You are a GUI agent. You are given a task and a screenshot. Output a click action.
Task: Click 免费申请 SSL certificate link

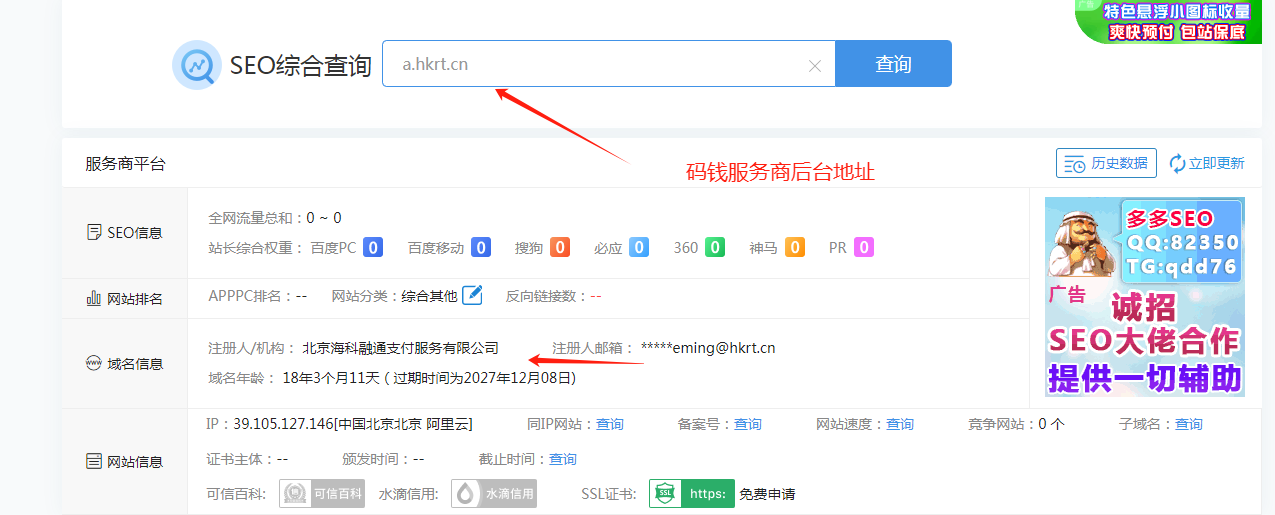767,493
